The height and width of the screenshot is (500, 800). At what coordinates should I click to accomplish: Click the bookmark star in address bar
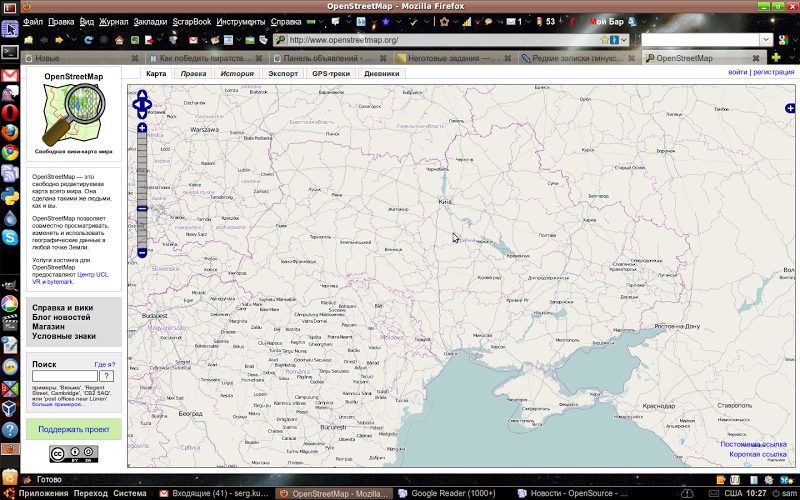tap(605, 40)
